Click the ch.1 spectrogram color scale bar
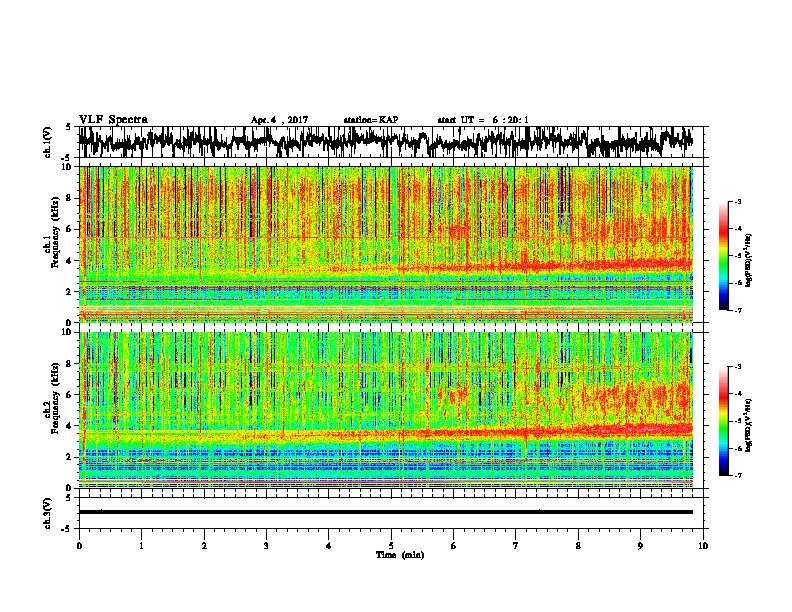The width and height of the screenshot is (792, 612). click(x=723, y=256)
